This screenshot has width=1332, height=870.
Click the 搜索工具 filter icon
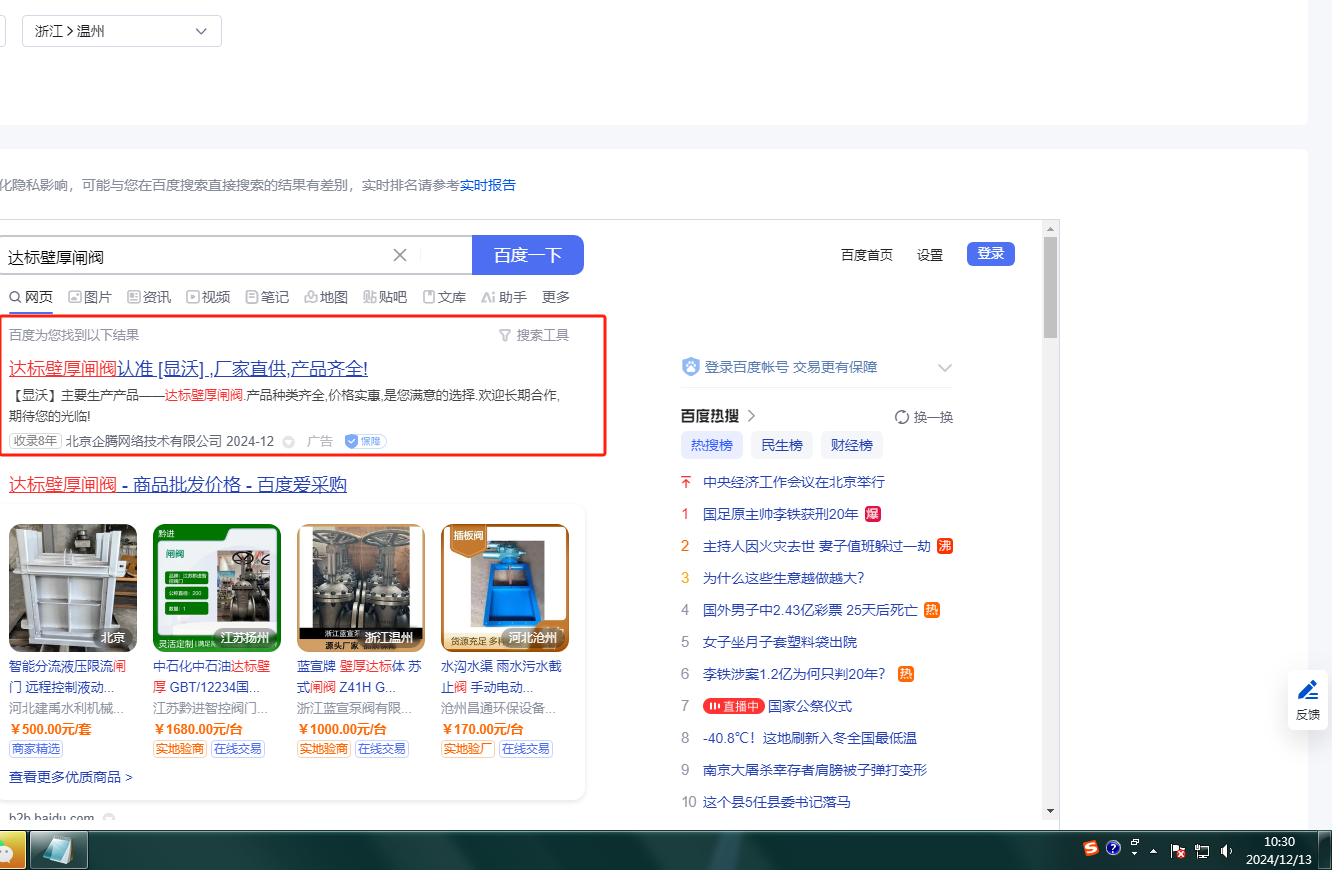[505, 336]
